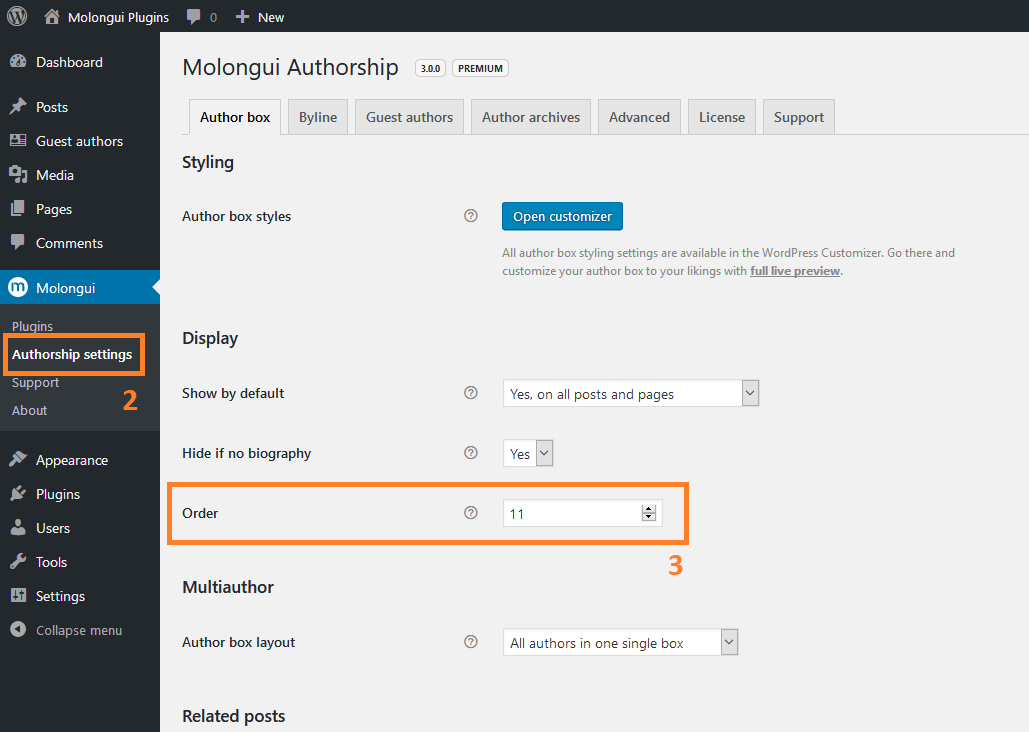1029x732 pixels.
Task: Click the Molongui Authorship page title
Action: (x=290, y=68)
